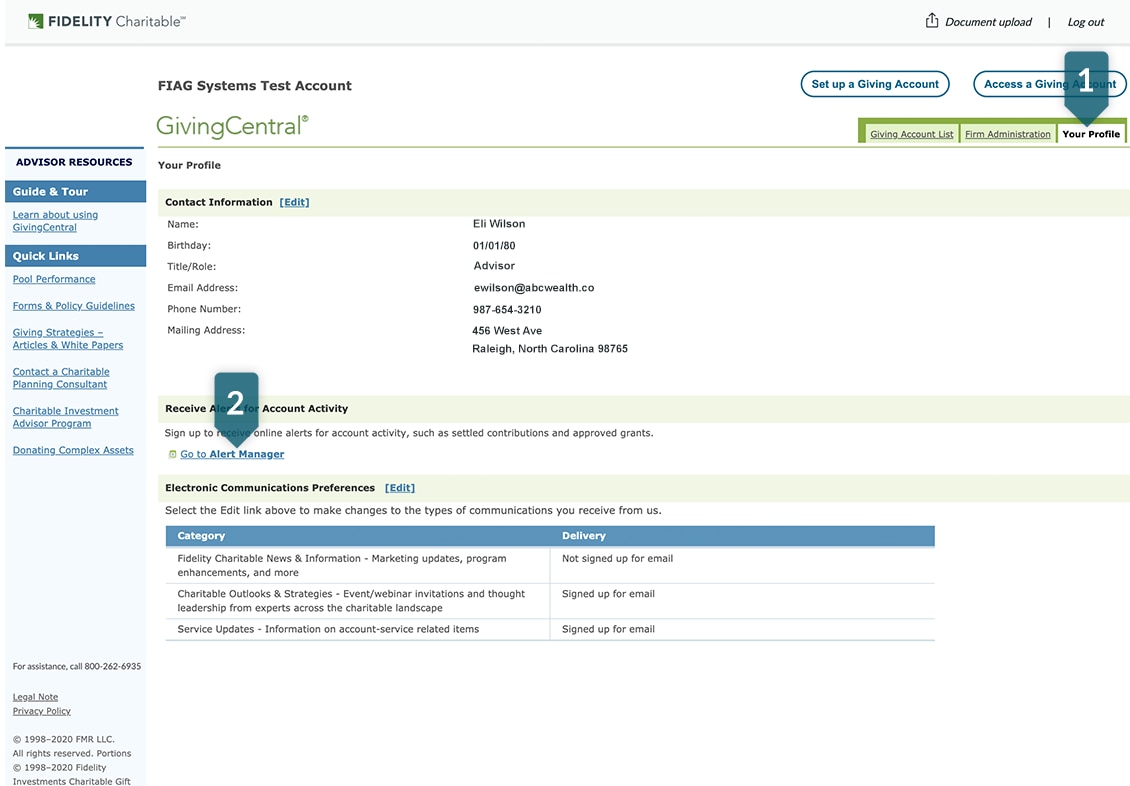The image size is (1130, 786).
Task: Click the address line 456 West Ave
Action: [507, 331]
